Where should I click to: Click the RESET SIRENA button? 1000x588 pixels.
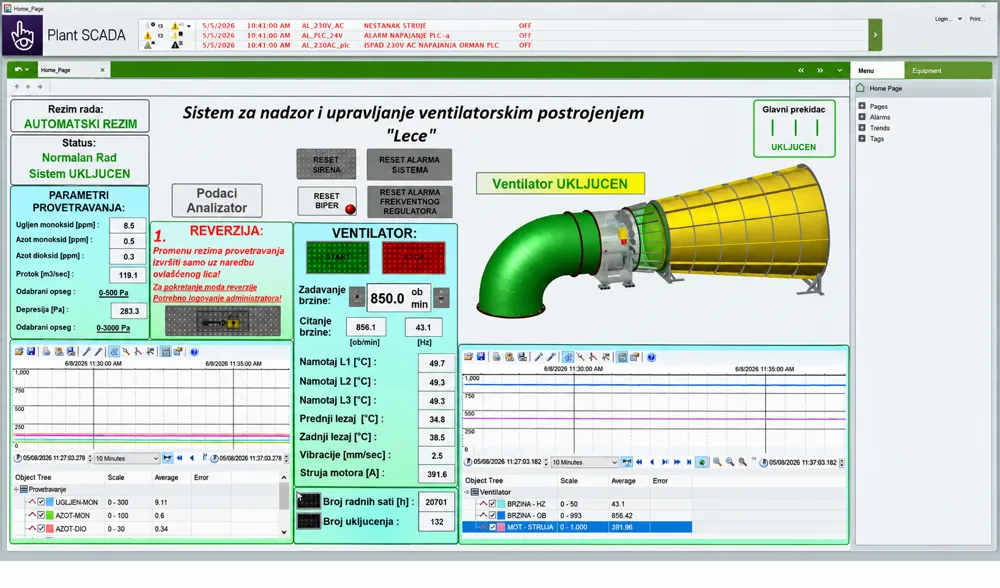click(326, 165)
